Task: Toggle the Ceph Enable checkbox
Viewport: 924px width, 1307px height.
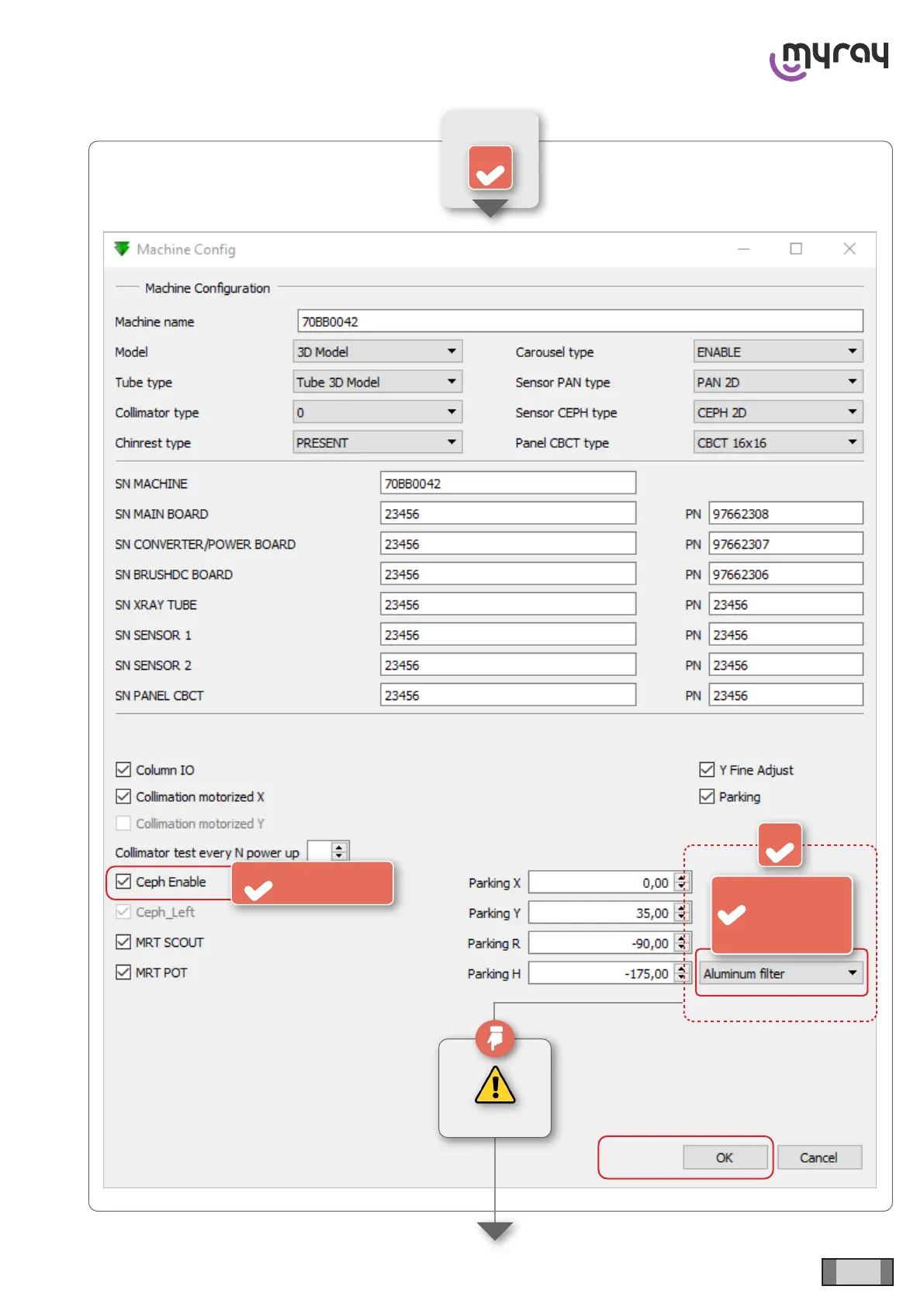Action: point(123,882)
